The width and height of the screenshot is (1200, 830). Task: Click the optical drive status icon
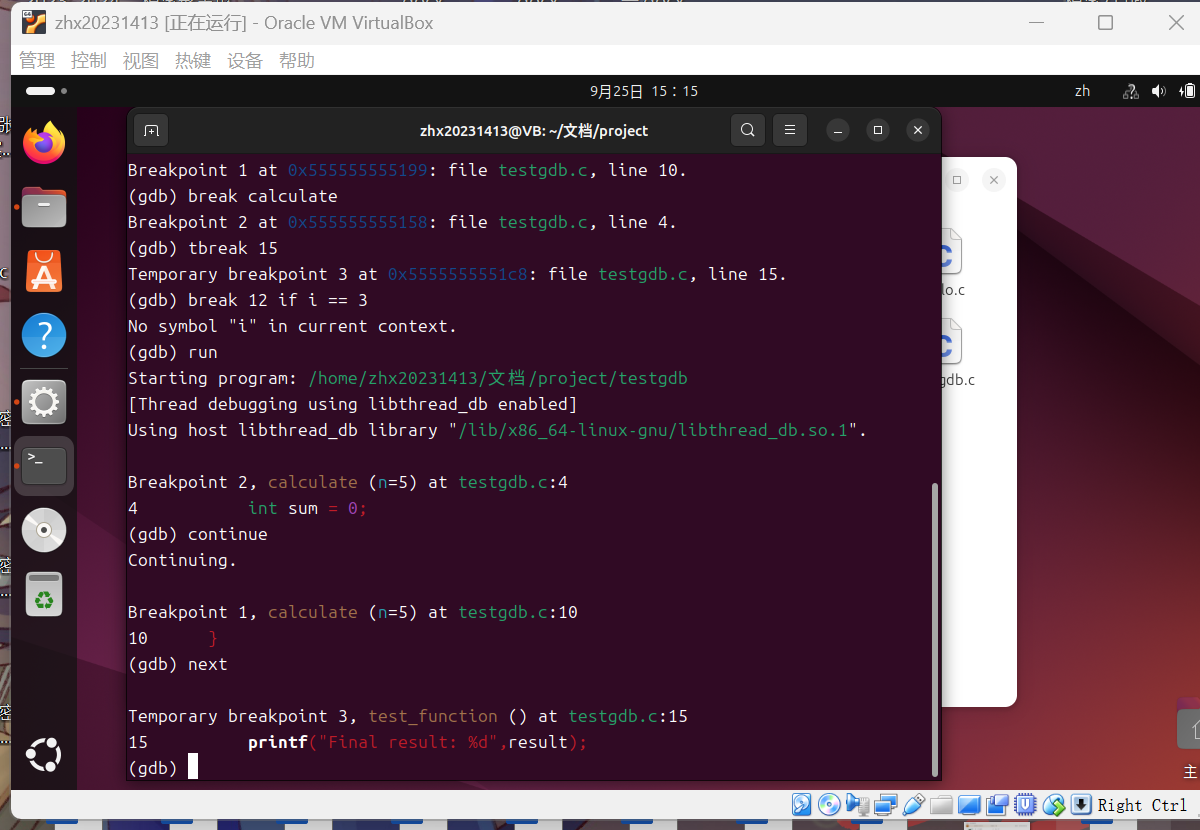click(829, 805)
